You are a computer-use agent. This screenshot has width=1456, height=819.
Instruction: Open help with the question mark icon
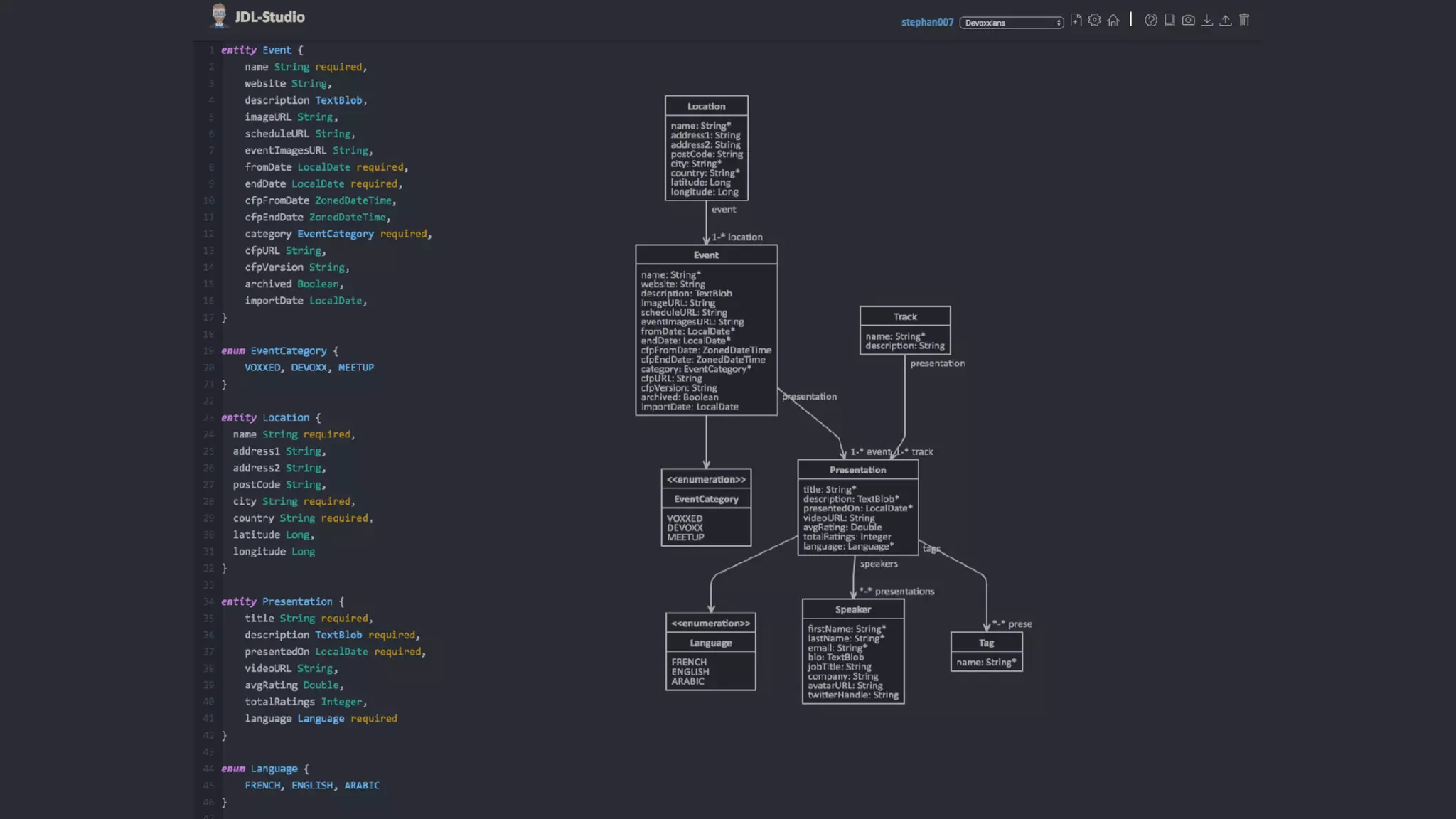(x=1151, y=21)
